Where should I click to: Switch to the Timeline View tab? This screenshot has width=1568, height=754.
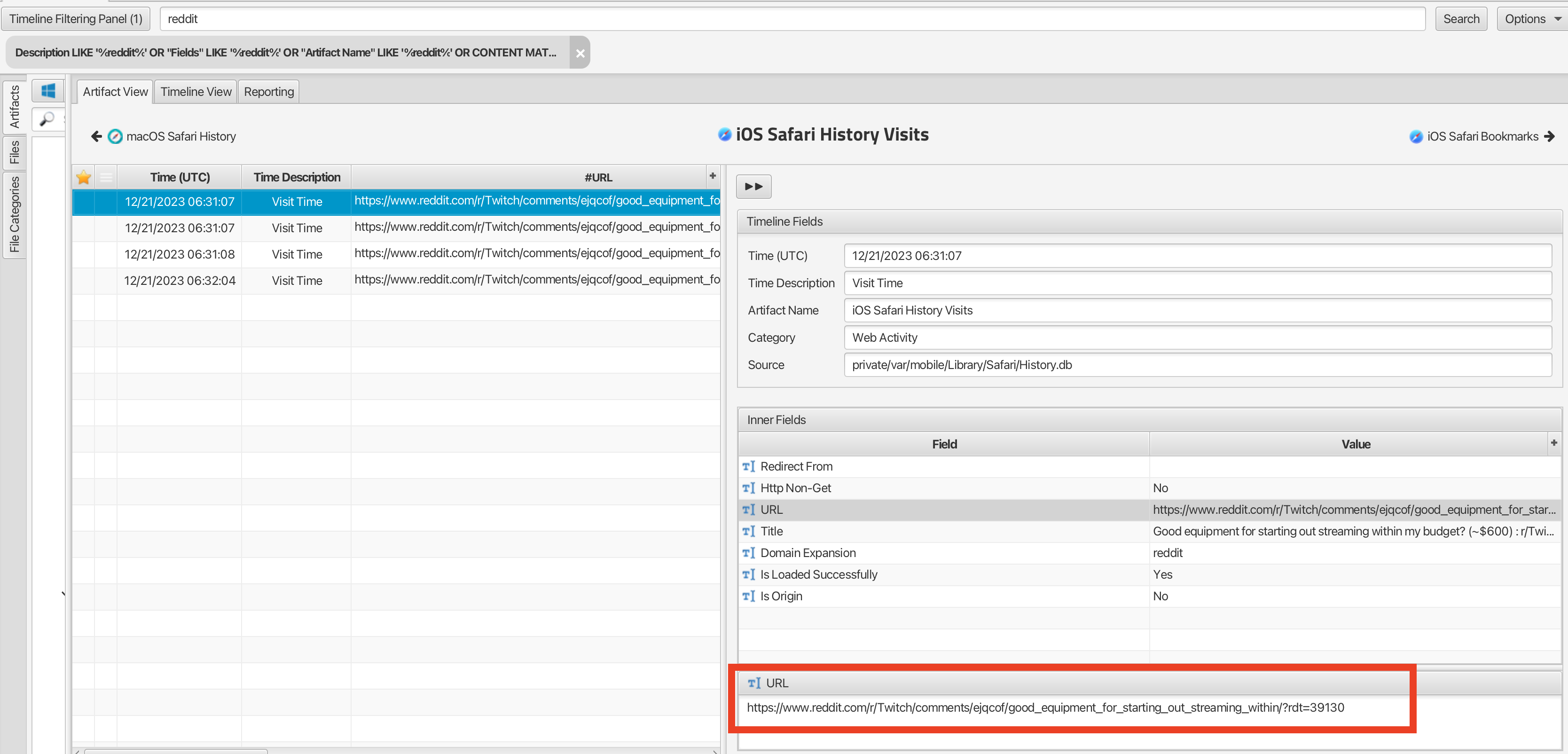tap(196, 91)
